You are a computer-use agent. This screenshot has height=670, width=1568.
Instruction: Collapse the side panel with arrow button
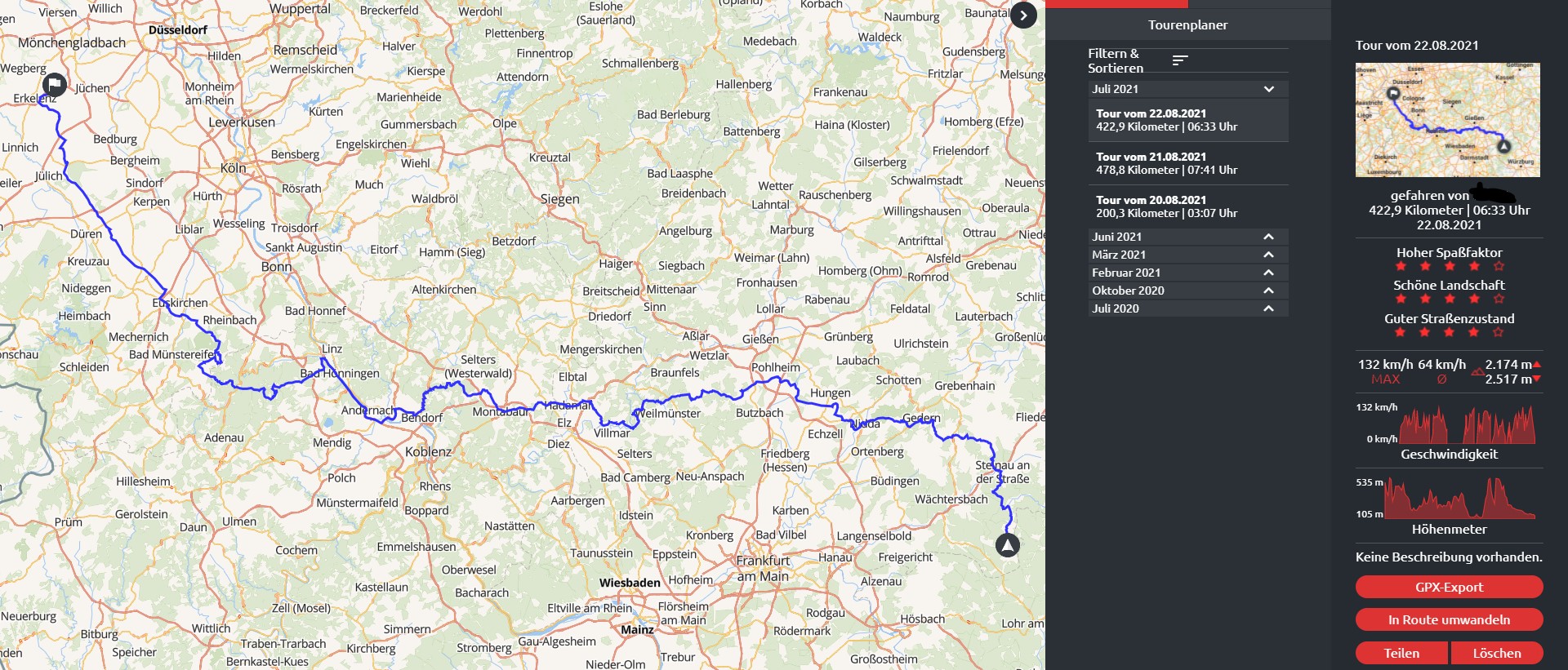(x=1023, y=16)
